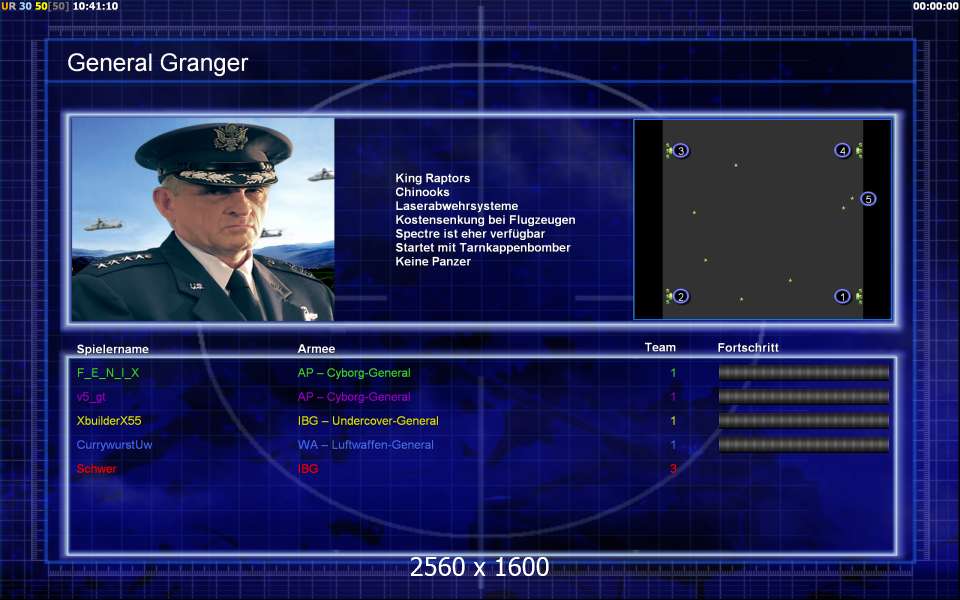Click the Fortschritt column header
Image resolution: width=960 pixels, height=600 pixels.
tap(748, 347)
